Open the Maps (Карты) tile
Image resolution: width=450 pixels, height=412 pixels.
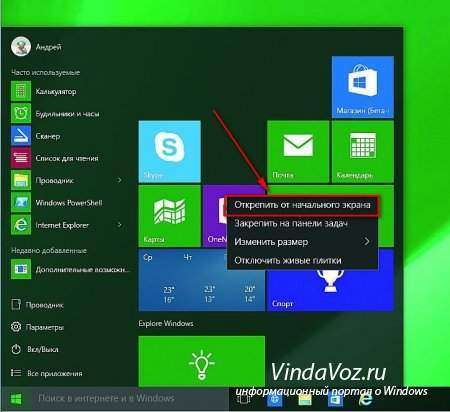pyautogui.click(x=169, y=216)
